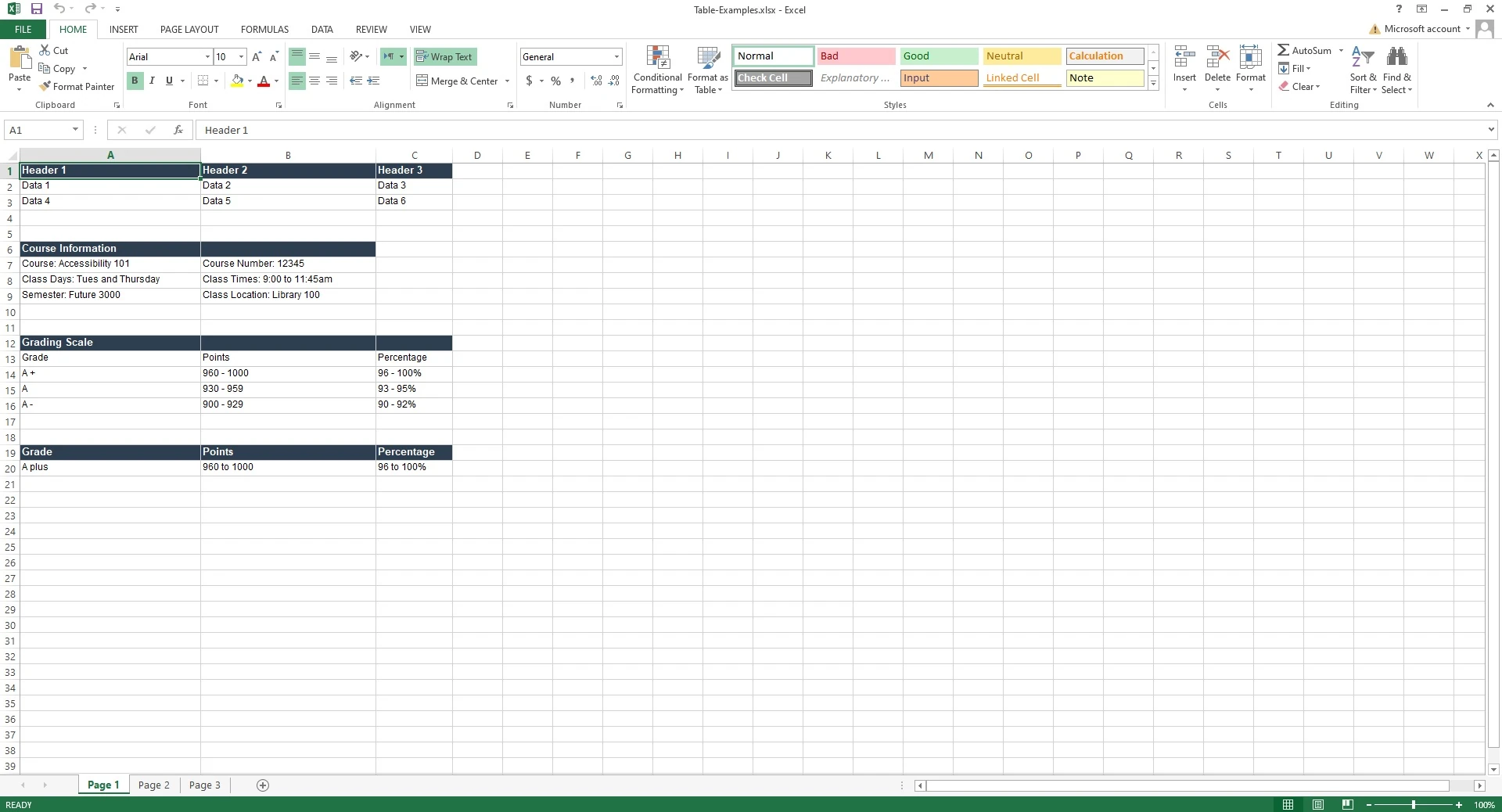Click Decrease Decimal icon

[x=614, y=81]
